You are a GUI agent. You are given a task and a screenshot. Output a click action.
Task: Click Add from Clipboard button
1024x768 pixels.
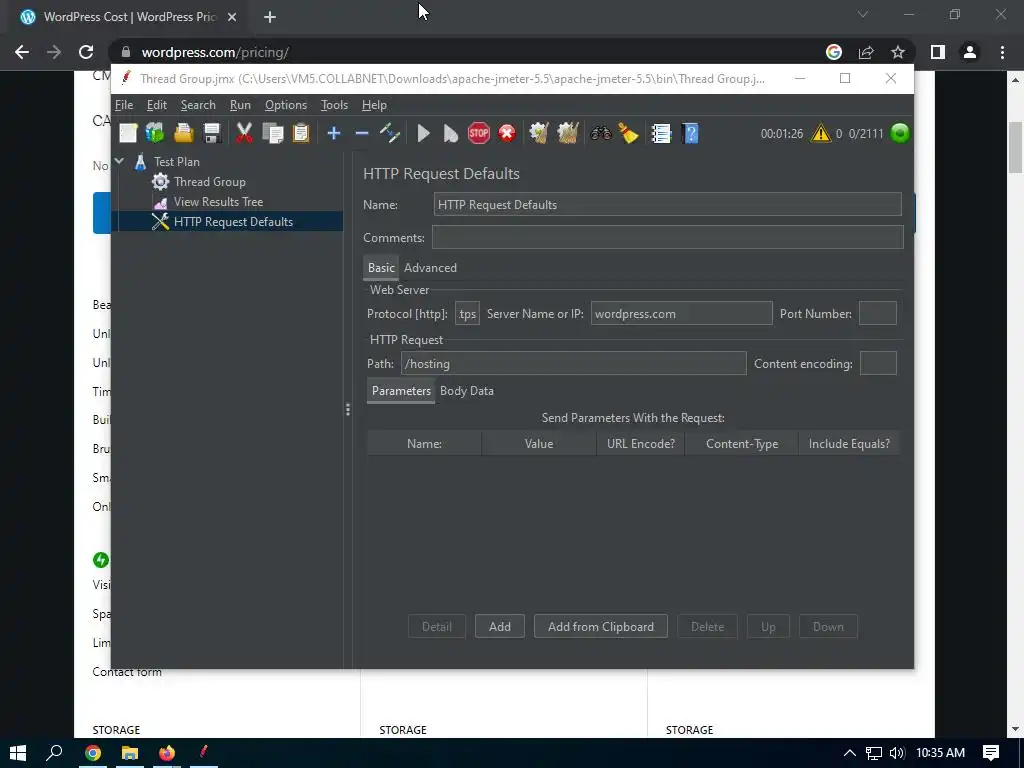pos(601,626)
